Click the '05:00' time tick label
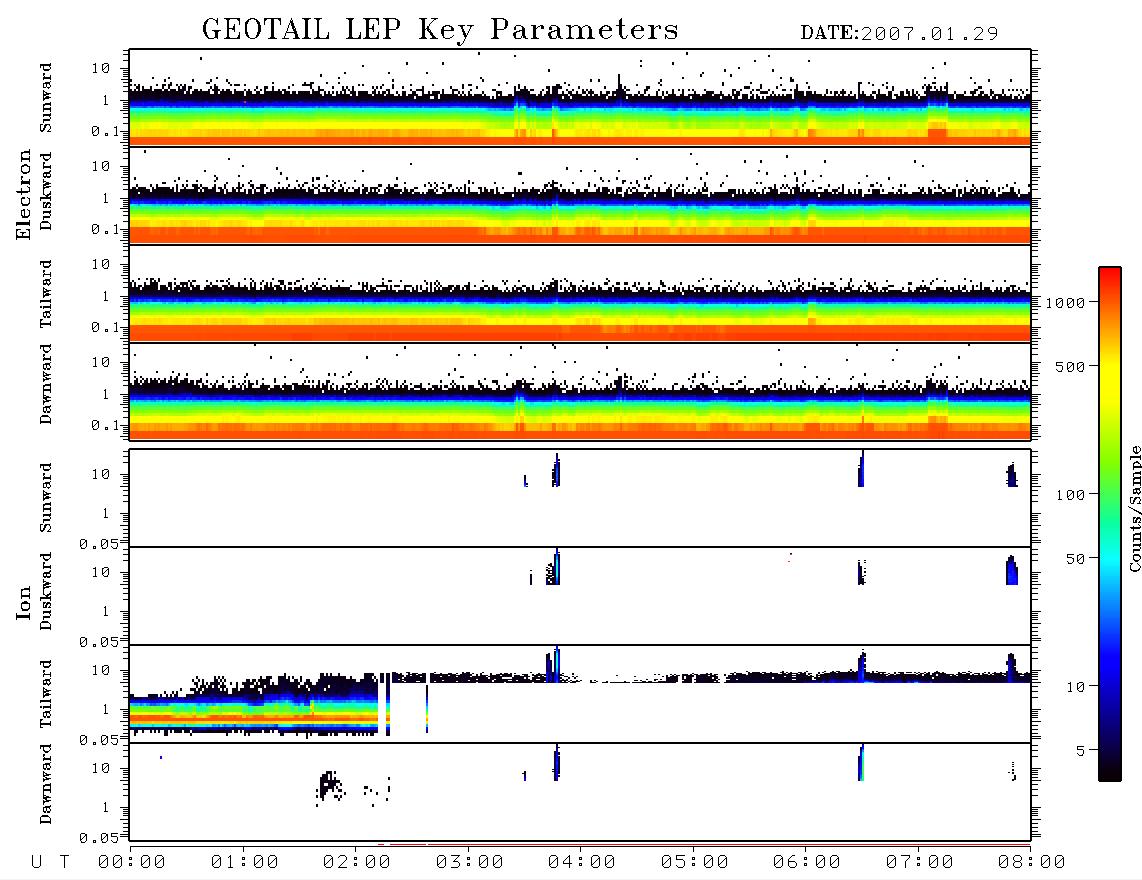The height and width of the screenshot is (880, 1142). click(x=695, y=862)
